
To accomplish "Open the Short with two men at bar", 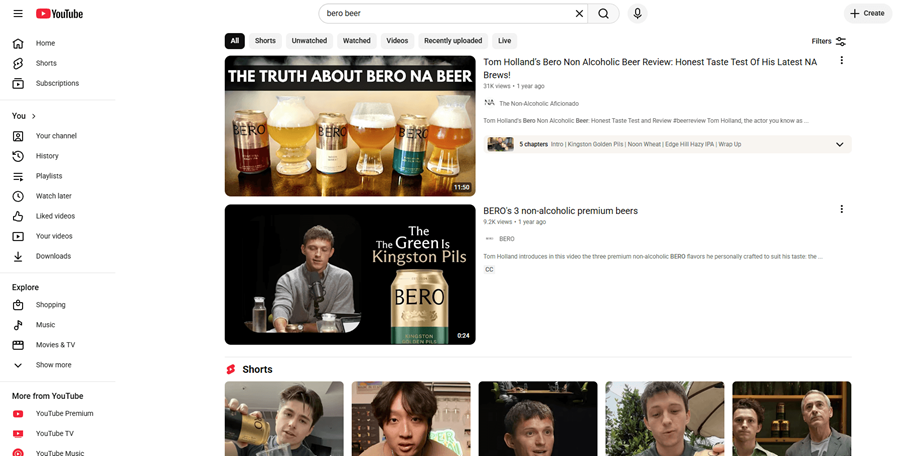I will tap(792, 419).
